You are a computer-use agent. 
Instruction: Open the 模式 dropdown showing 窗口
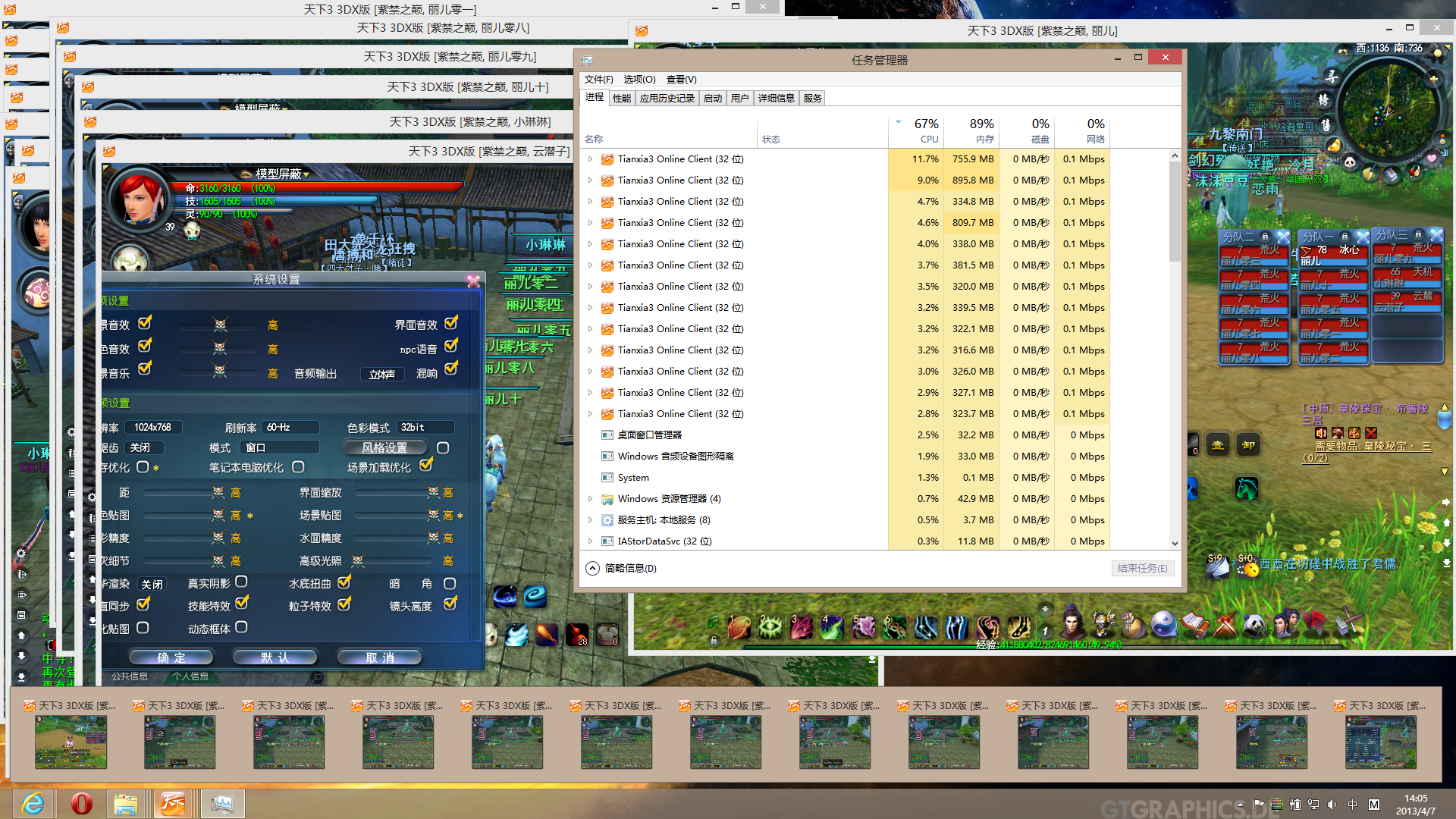click(278, 447)
